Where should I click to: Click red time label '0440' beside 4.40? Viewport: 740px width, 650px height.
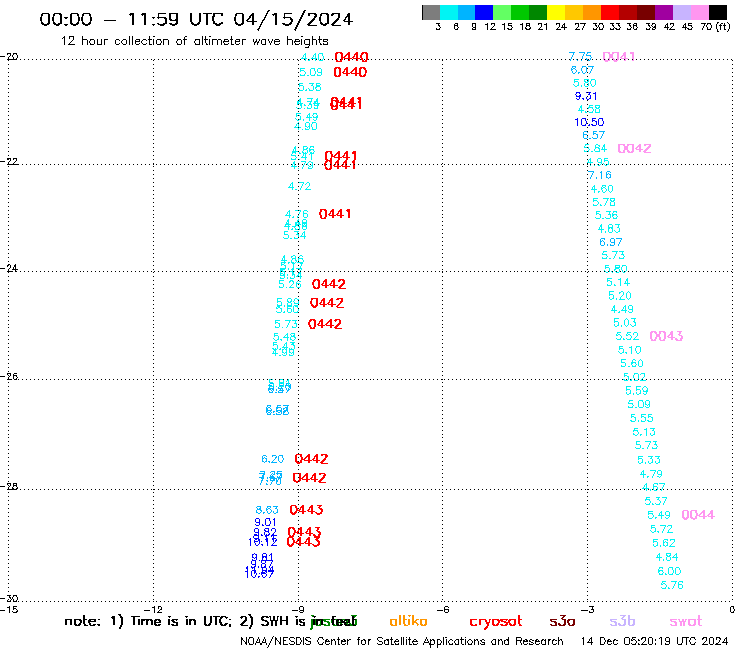pos(351,57)
